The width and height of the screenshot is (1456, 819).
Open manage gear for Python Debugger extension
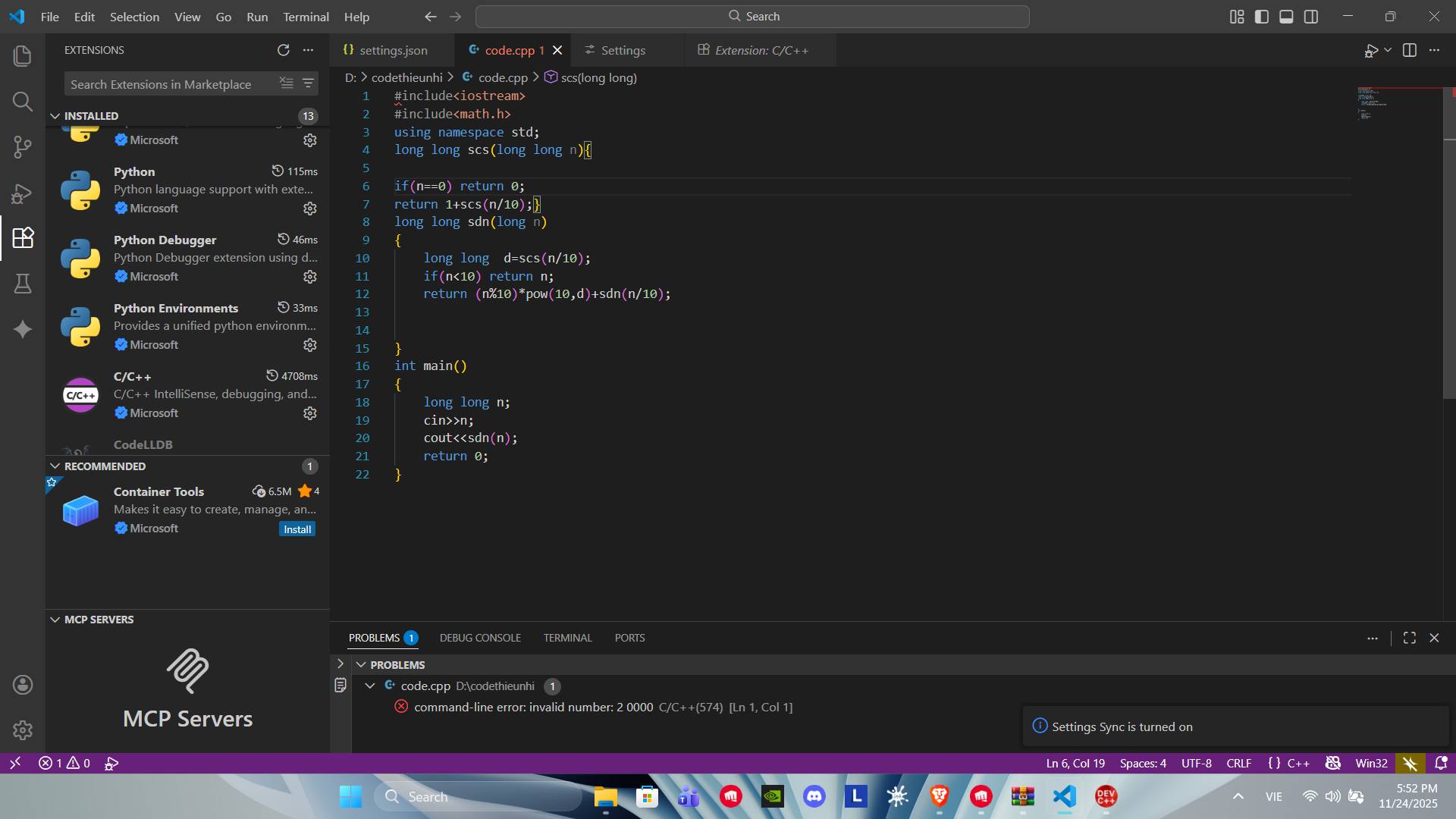(310, 277)
